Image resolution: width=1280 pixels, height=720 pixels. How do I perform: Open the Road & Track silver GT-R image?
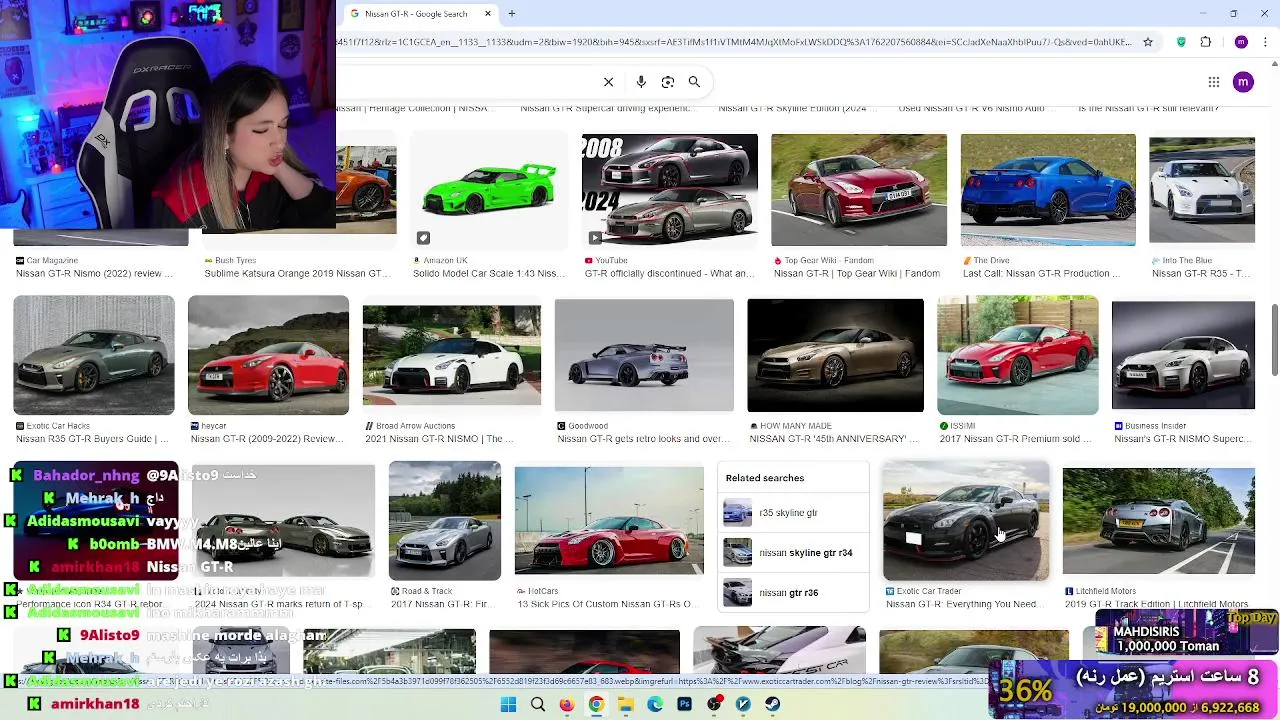click(445, 520)
